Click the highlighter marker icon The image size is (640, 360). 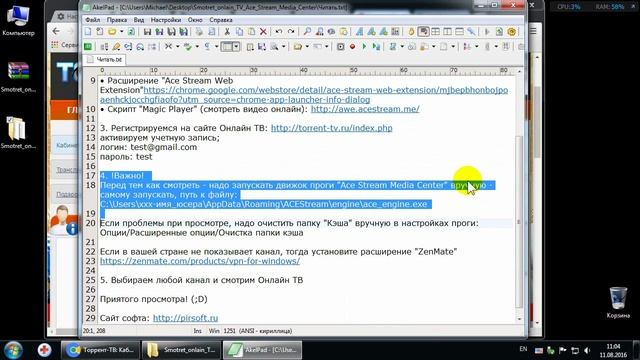pos(116,47)
